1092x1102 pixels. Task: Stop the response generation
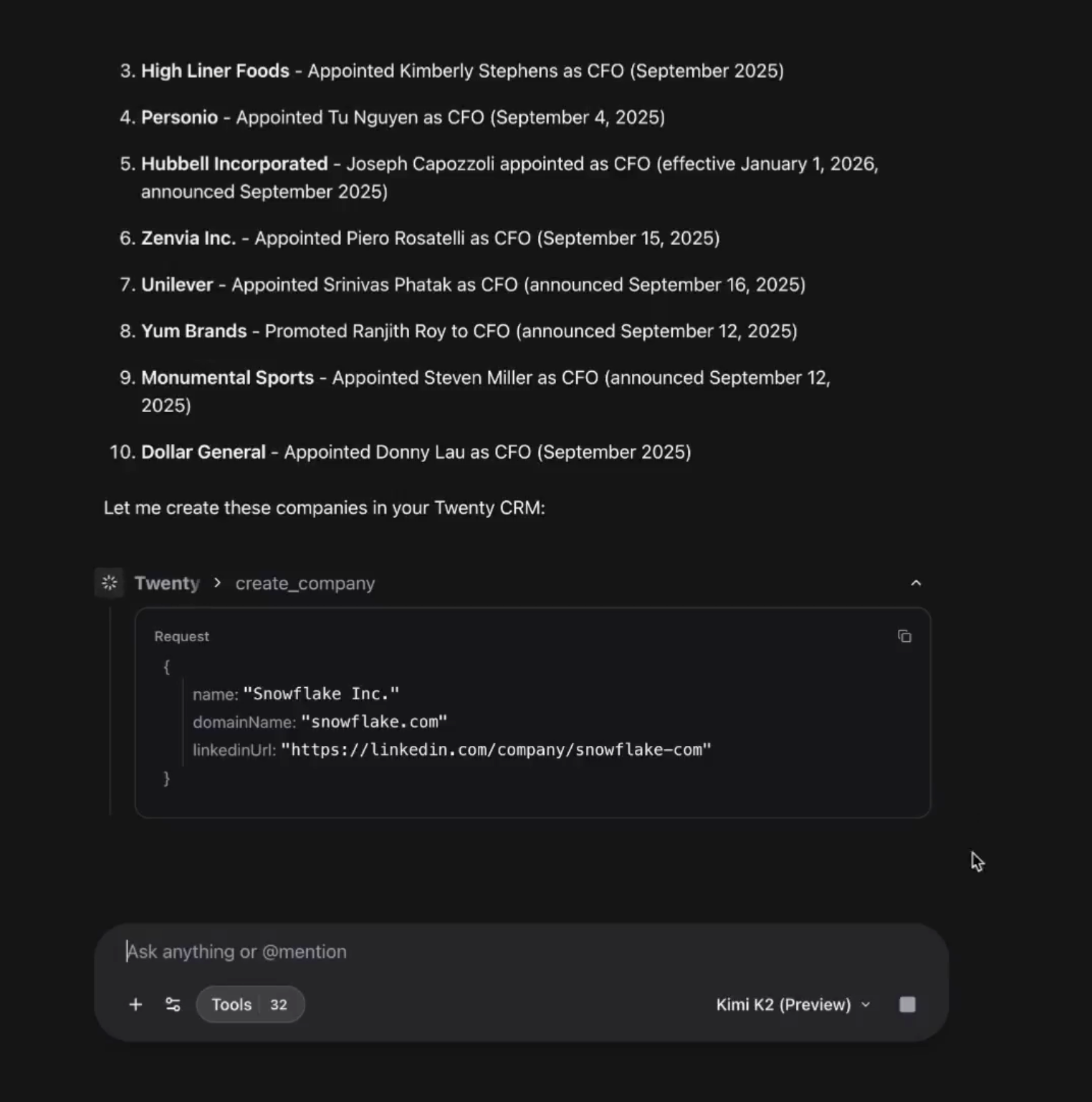pyautogui.click(x=907, y=1005)
